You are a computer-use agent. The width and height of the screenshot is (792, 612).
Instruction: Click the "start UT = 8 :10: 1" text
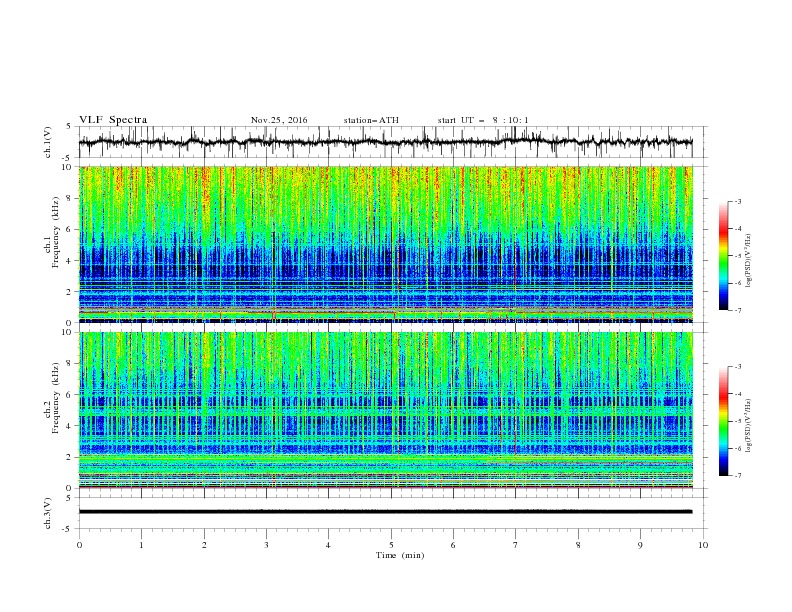(x=483, y=120)
